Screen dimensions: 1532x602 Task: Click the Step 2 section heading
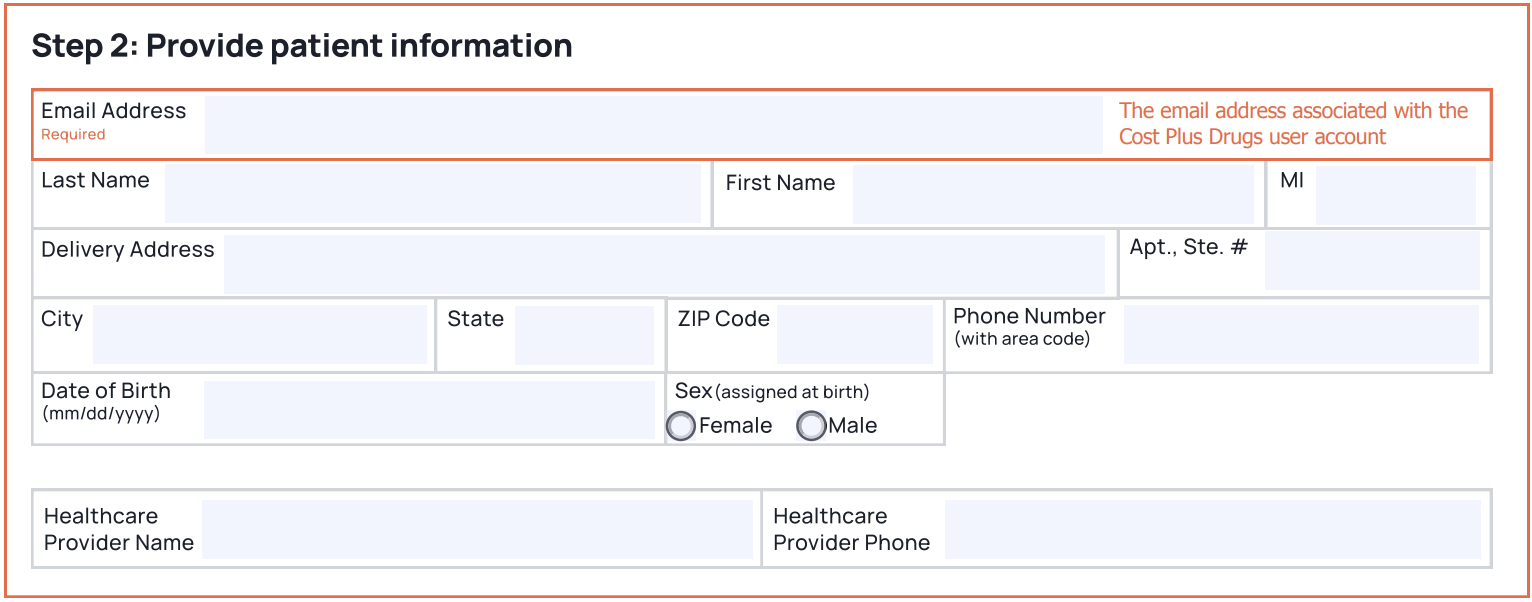coord(302,46)
